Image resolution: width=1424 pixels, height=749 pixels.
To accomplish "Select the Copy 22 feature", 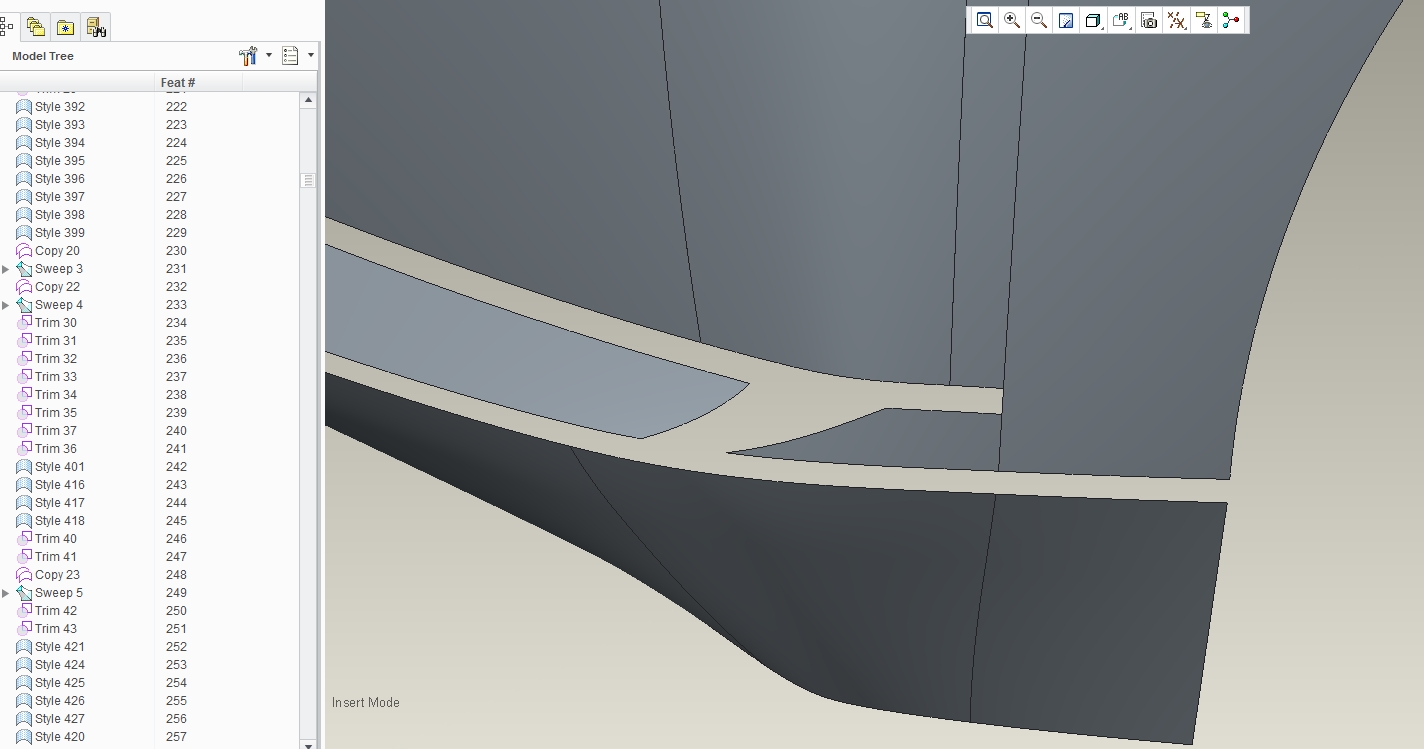I will tap(57, 287).
